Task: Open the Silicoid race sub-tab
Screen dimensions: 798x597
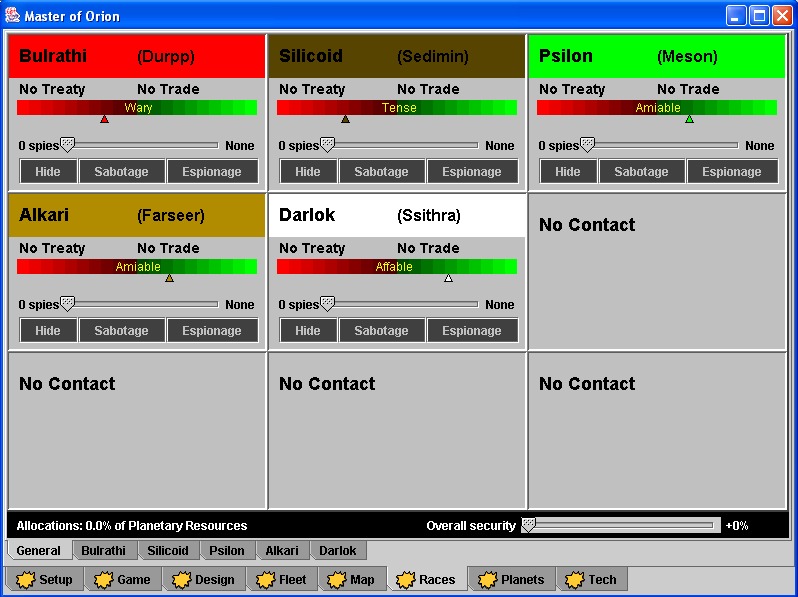Action: (x=167, y=550)
